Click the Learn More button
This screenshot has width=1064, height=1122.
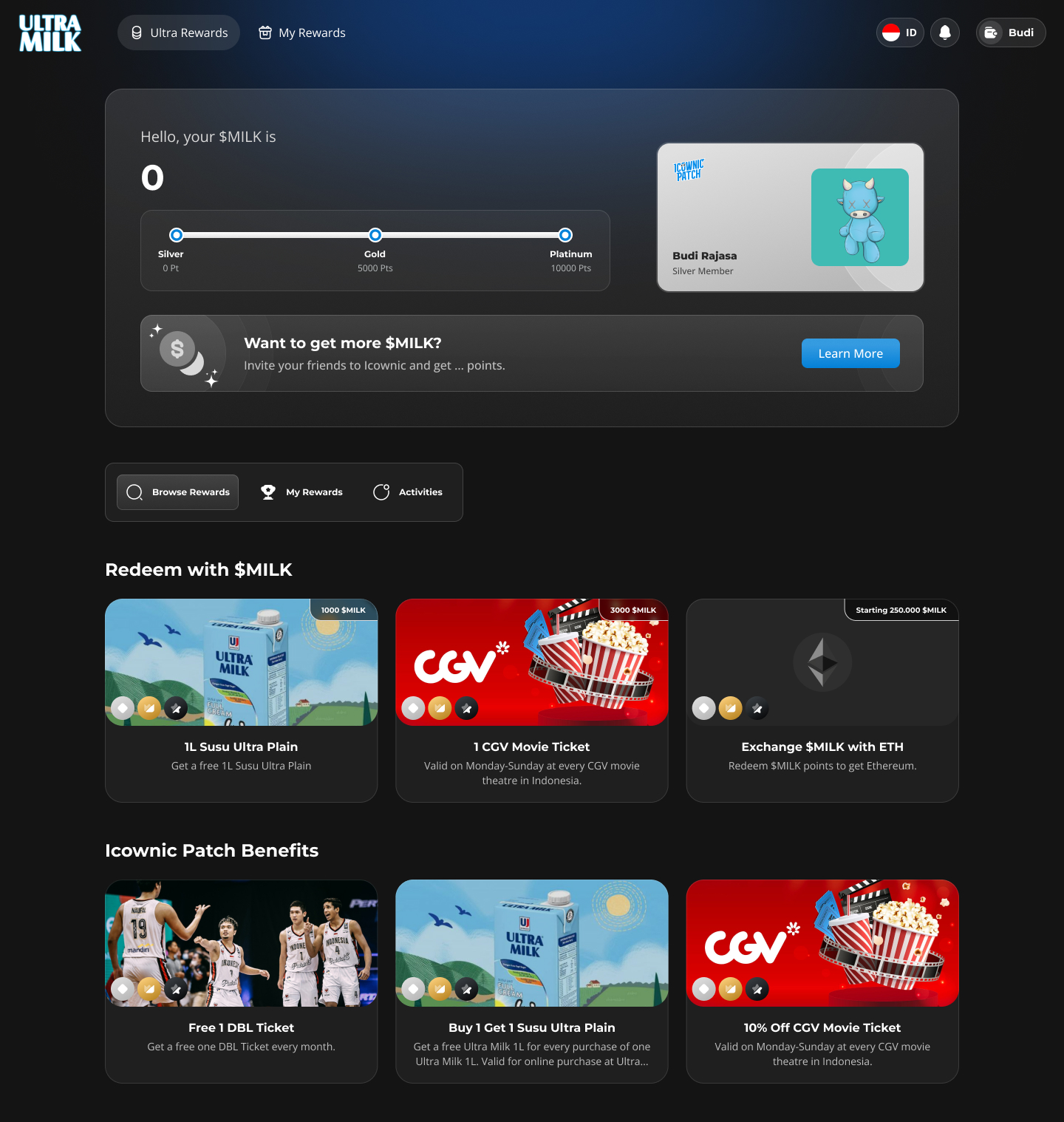(850, 353)
